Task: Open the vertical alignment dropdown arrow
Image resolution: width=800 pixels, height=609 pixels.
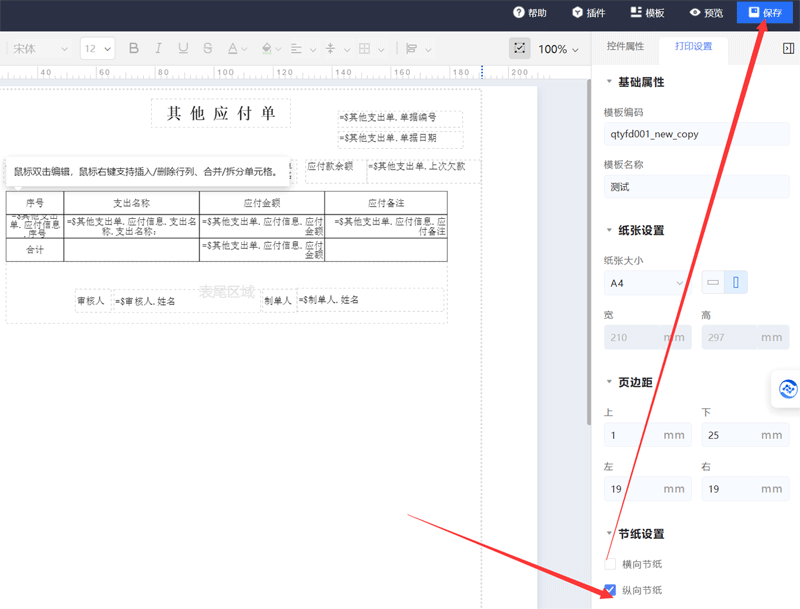Action: point(347,49)
